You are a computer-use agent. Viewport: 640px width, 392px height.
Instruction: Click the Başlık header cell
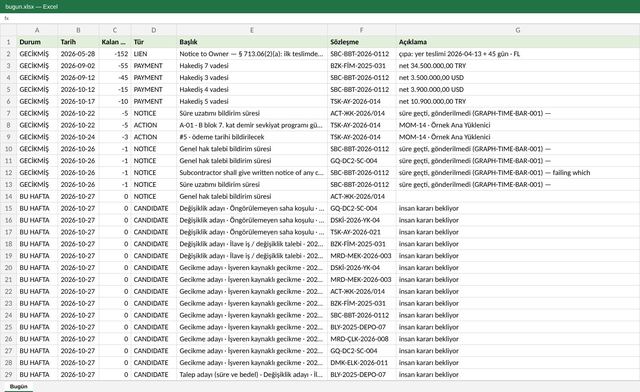[252, 42]
